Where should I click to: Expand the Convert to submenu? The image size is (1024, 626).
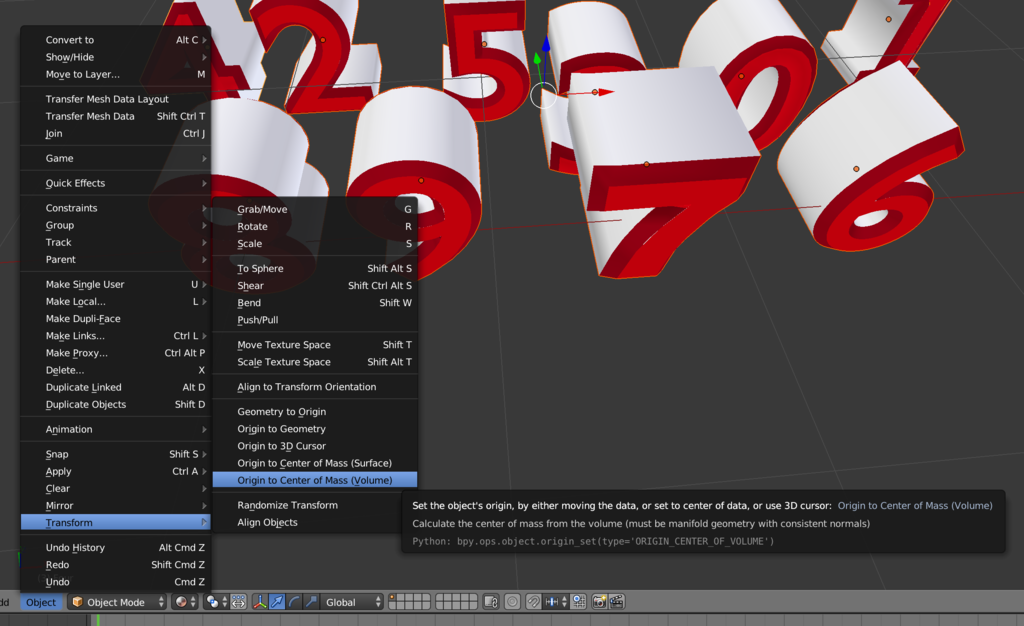116,40
